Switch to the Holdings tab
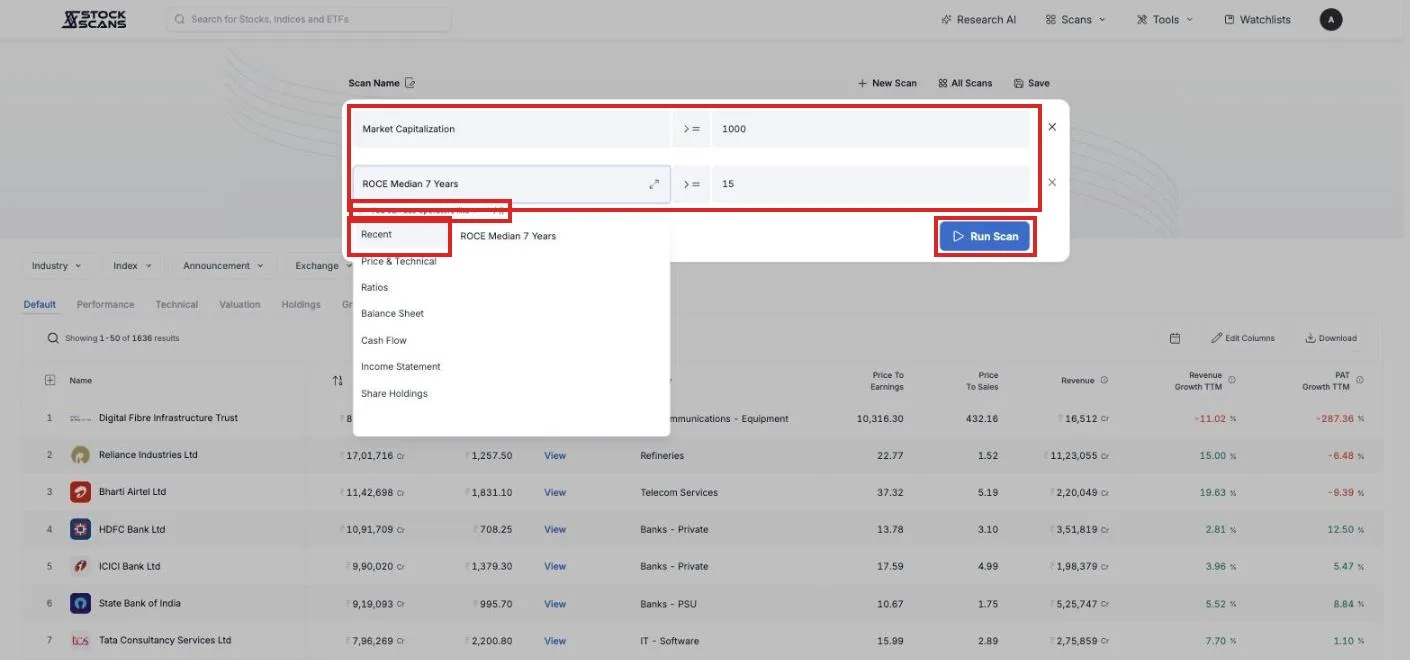Viewport: 1410px width, 660px height. 301,304
